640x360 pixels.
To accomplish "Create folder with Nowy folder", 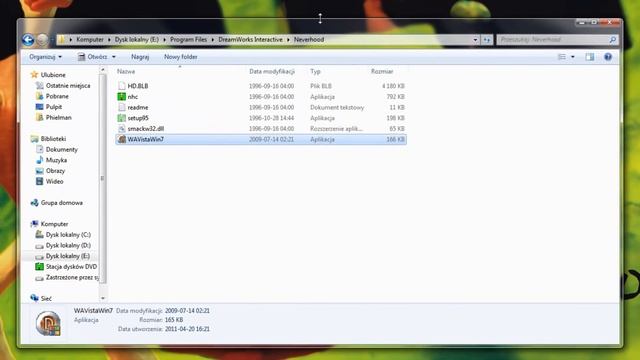I will point(180,57).
